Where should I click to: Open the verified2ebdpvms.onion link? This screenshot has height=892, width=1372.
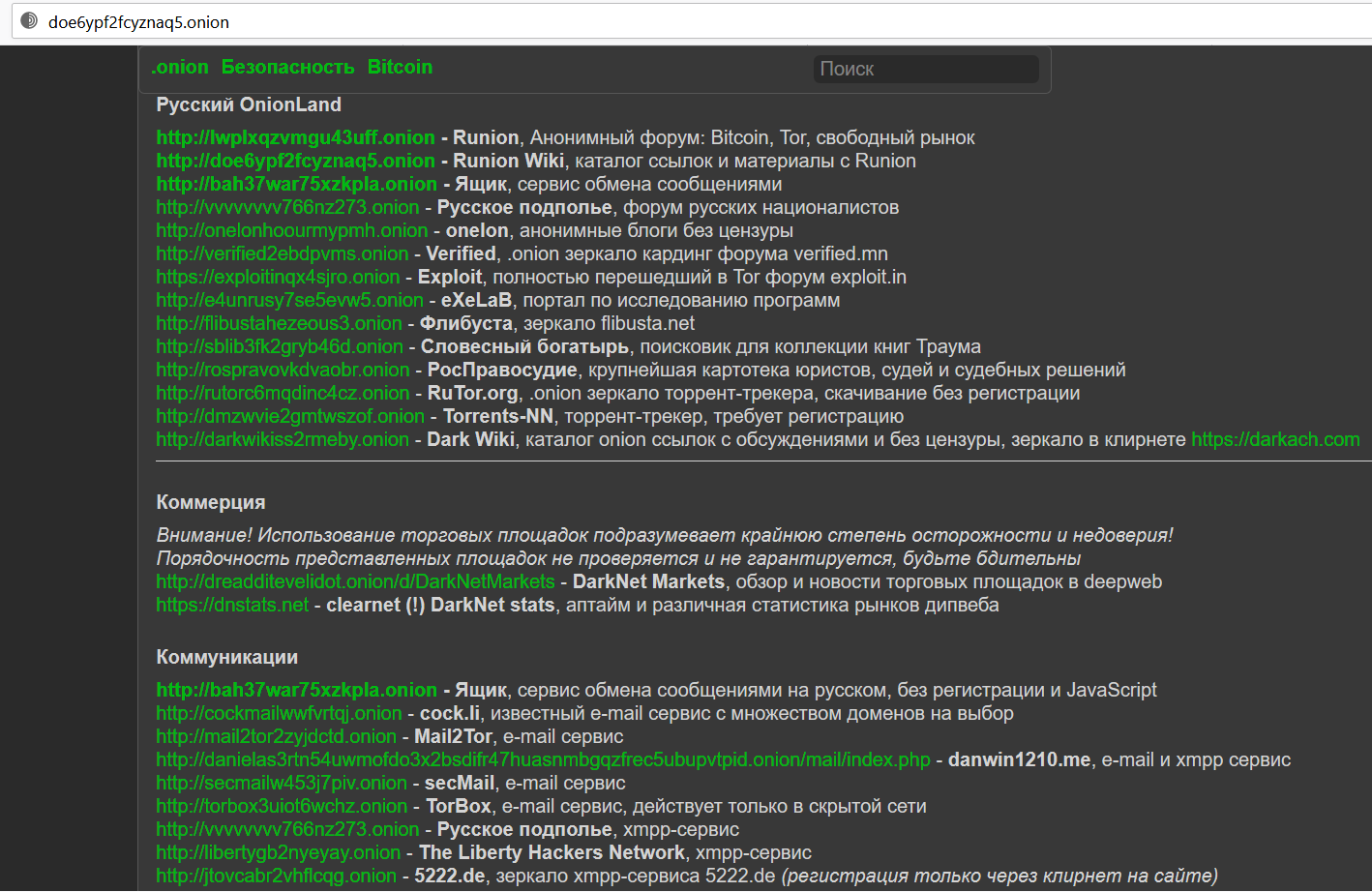coord(283,253)
